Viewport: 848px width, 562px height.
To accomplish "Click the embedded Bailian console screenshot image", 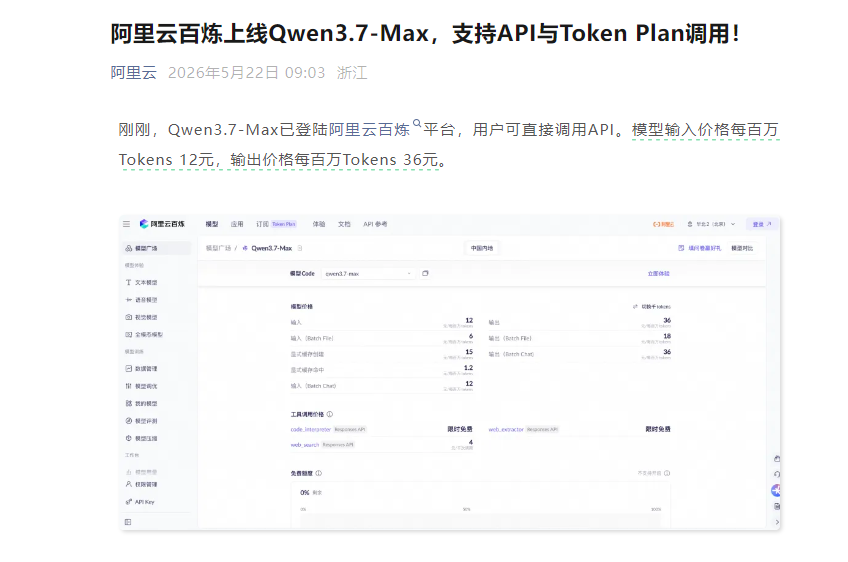I will point(450,373).
